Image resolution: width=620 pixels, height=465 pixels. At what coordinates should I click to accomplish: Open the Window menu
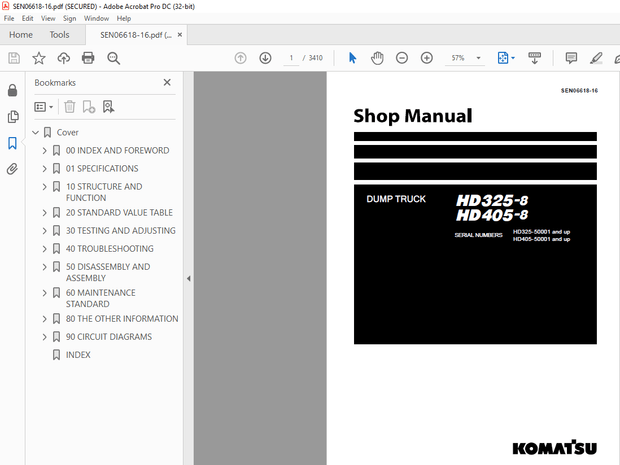pyautogui.click(x=96, y=18)
